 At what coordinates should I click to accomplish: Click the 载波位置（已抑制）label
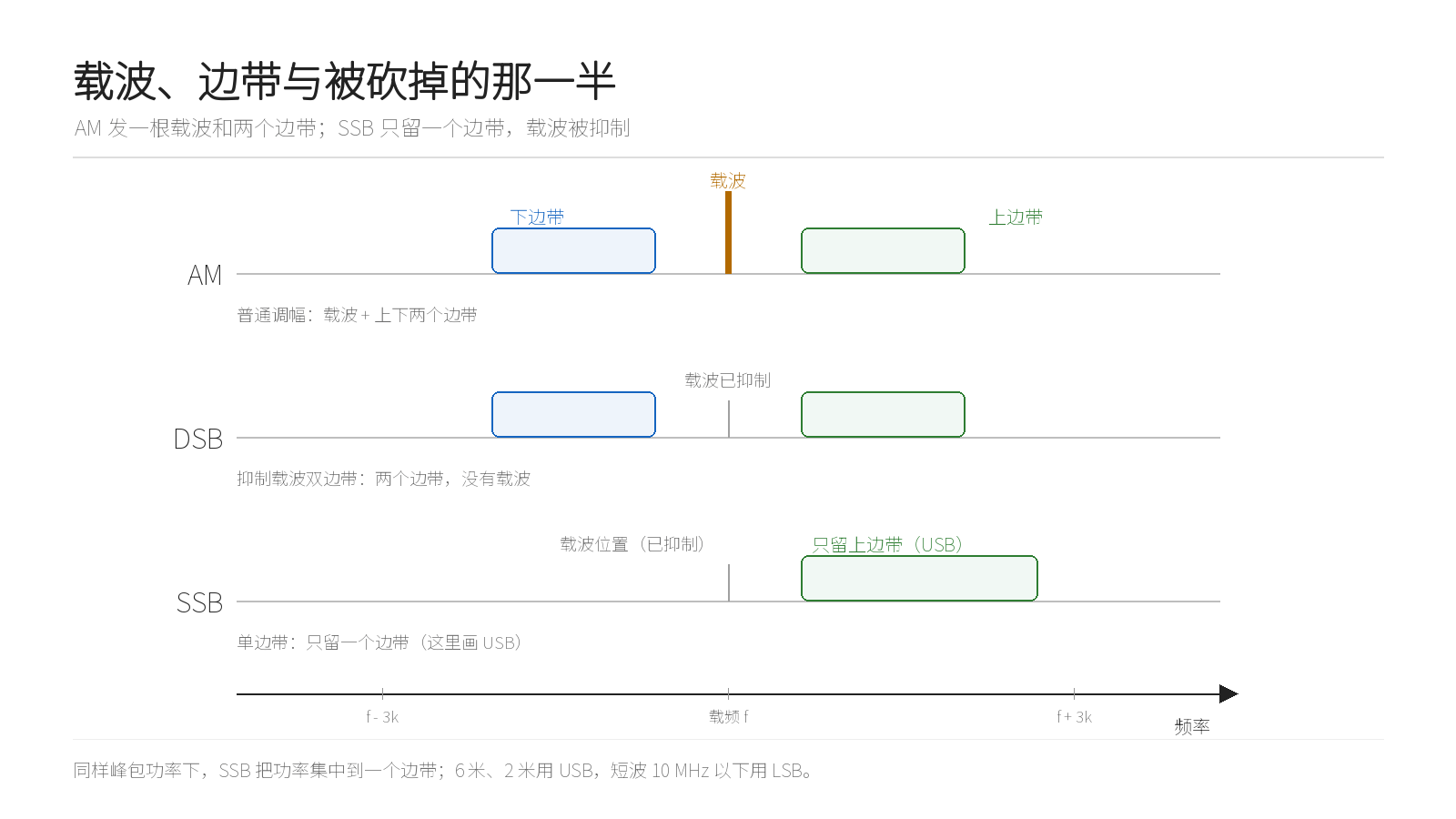(x=632, y=544)
